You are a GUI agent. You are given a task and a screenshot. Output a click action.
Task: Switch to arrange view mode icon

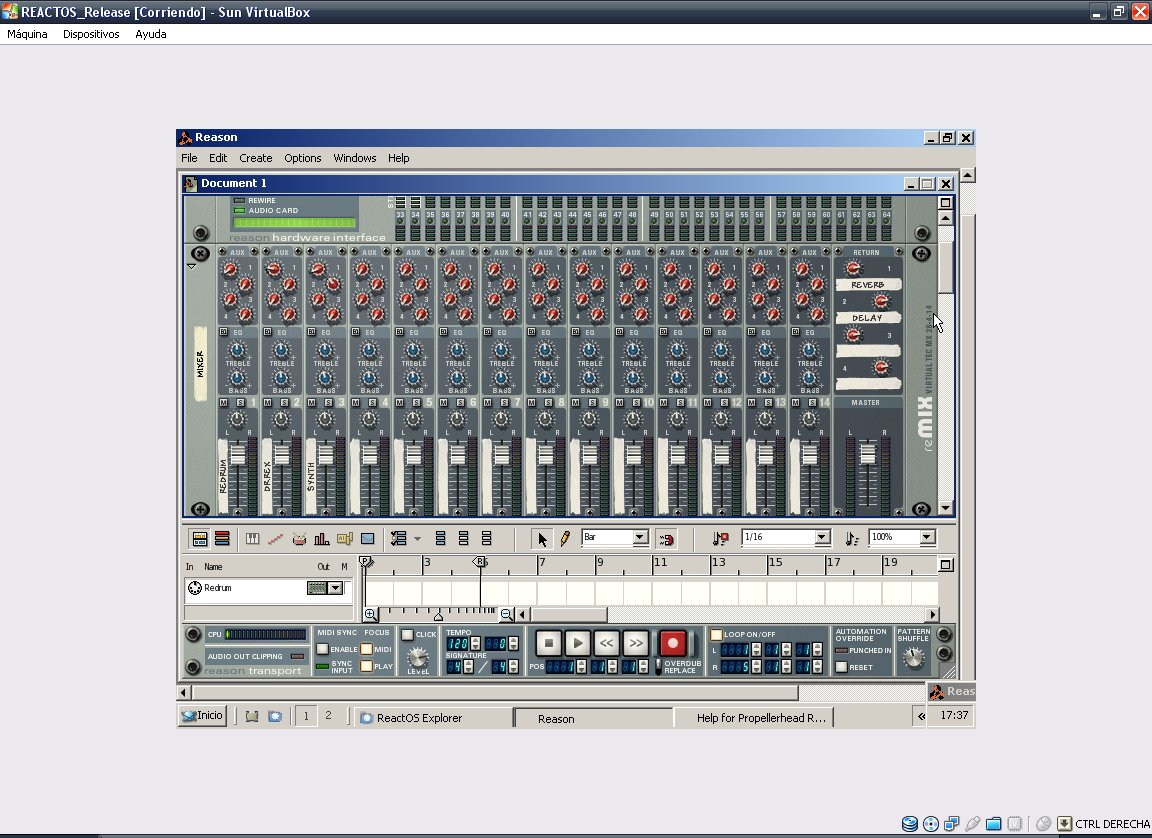click(222, 539)
